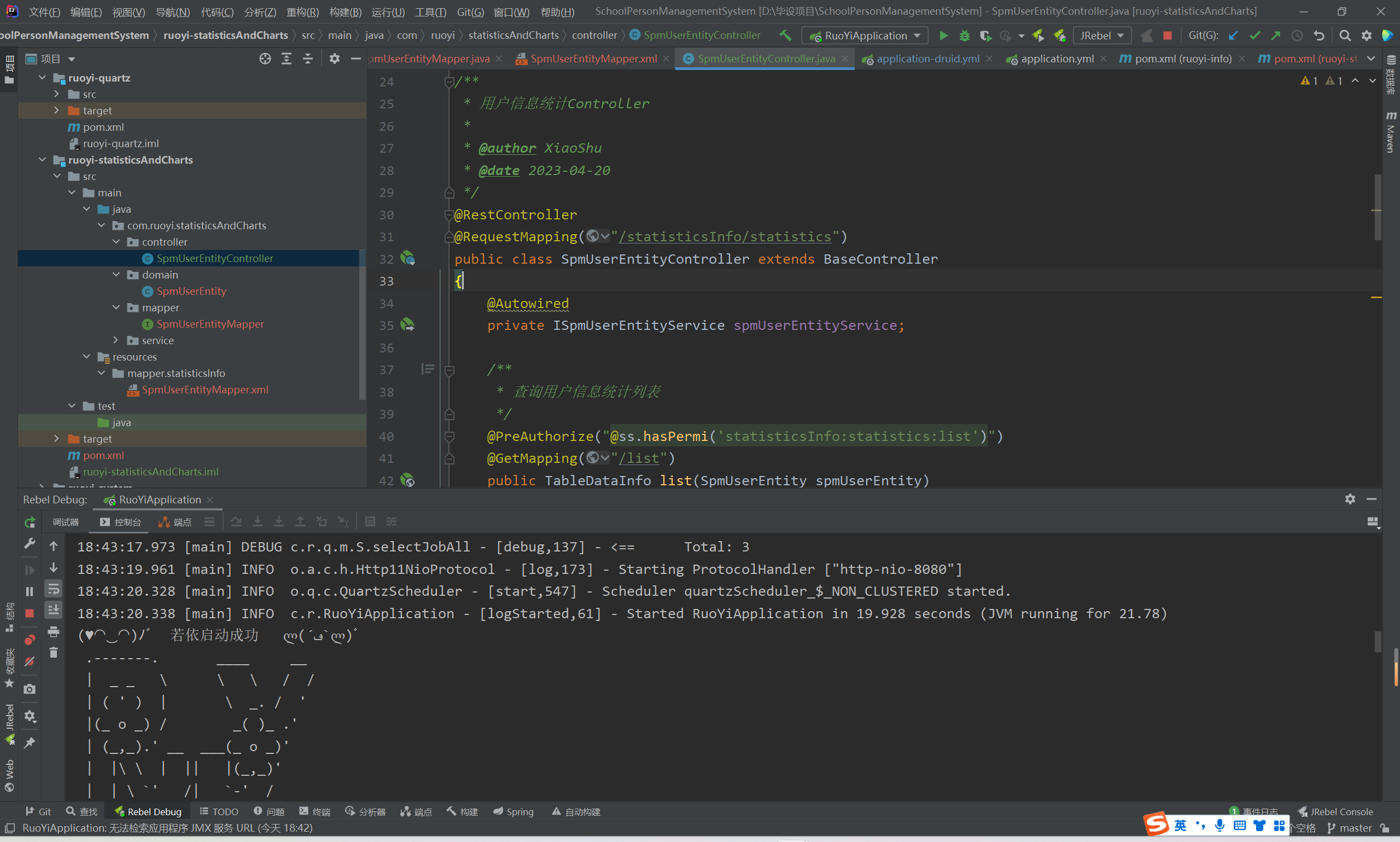
Task: Mute breakpoints in debug toolbar
Action: [x=30, y=661]
